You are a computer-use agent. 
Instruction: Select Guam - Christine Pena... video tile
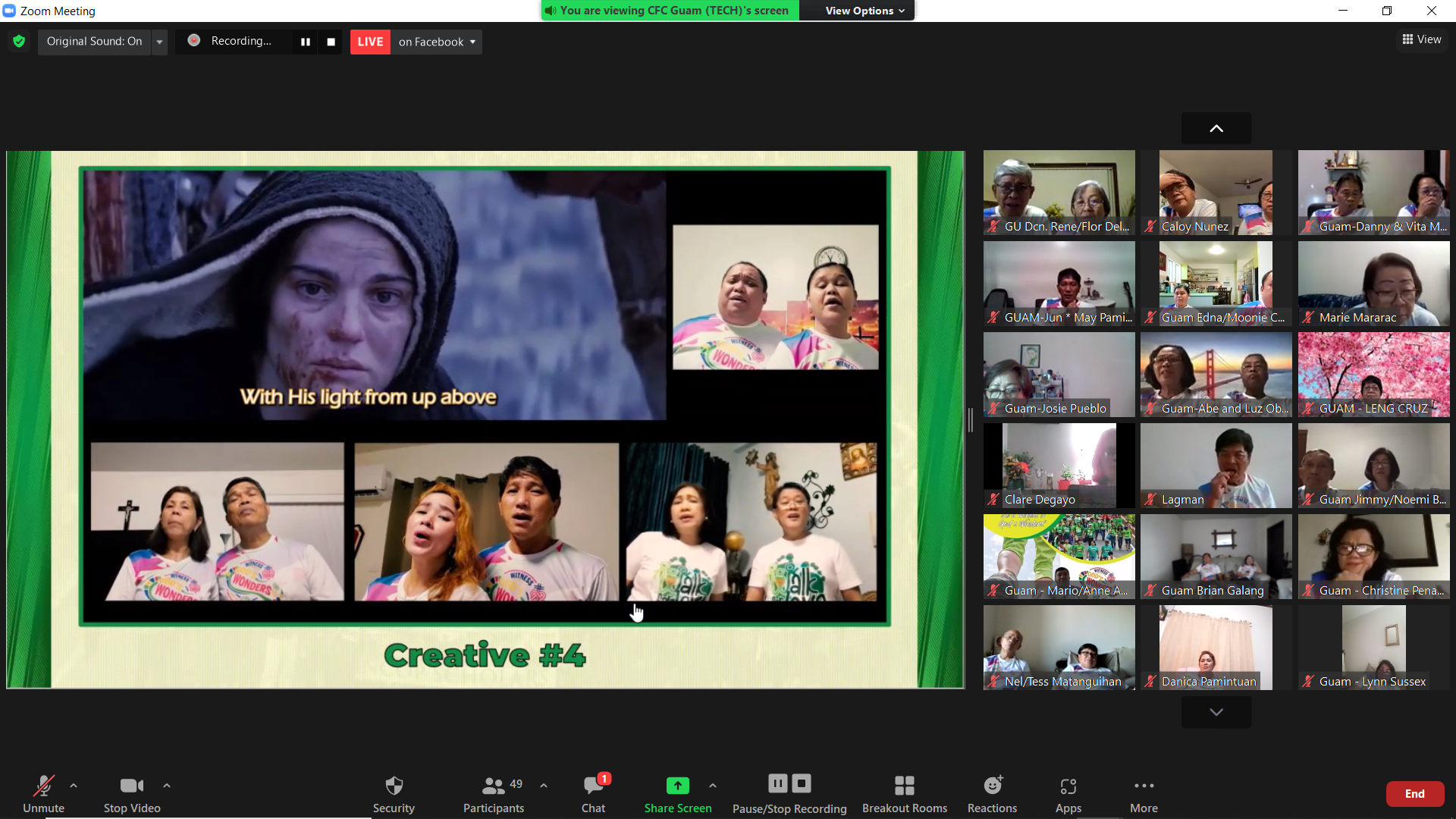tap(1374, 557)
